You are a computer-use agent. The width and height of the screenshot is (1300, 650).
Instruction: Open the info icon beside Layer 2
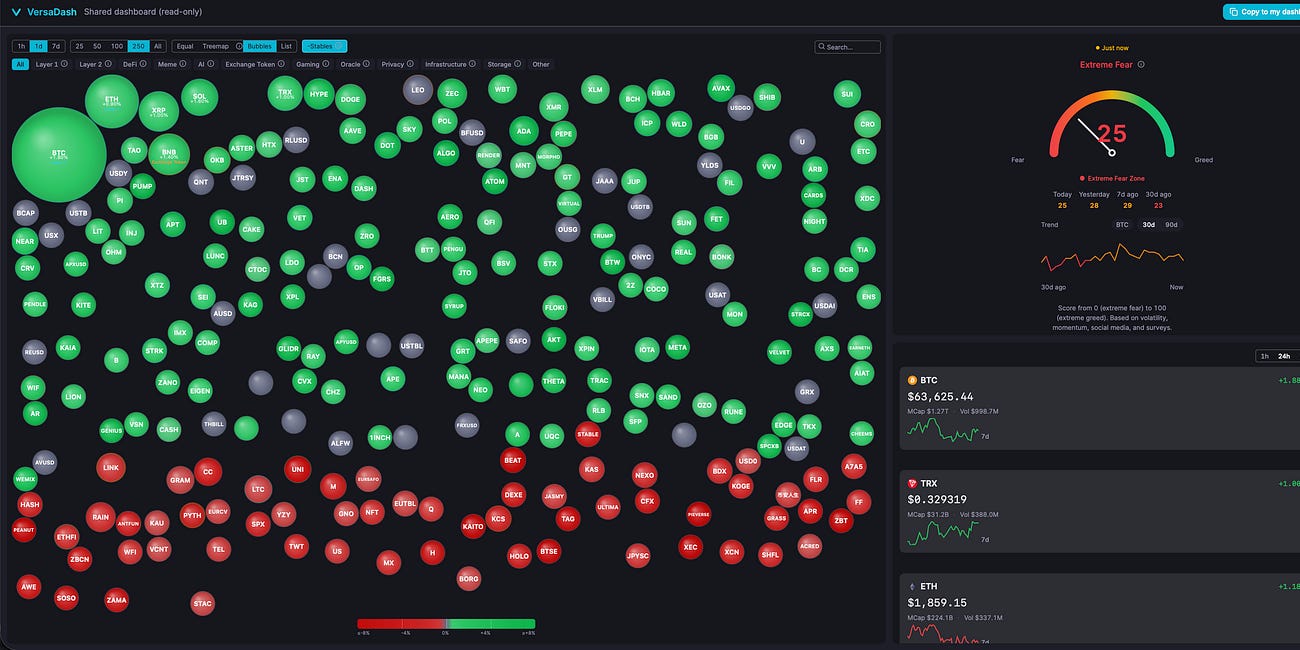(108, 63)
